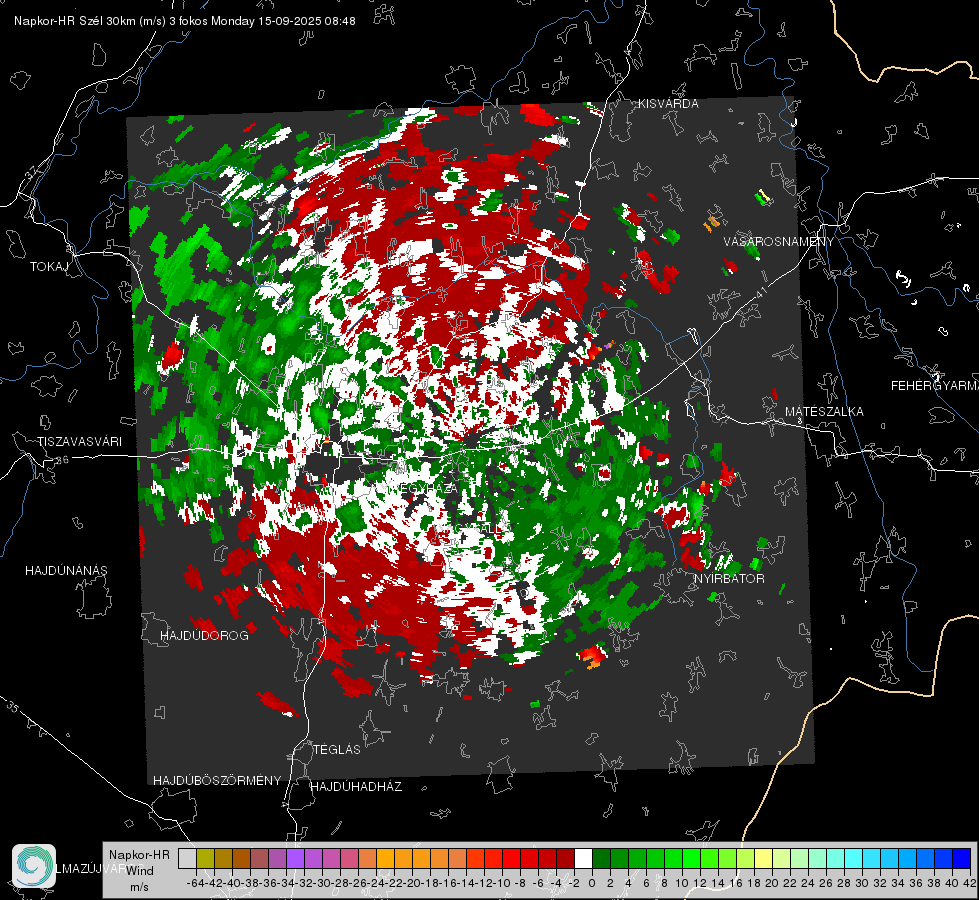Click road number 41 near Vásárosnamény

(x=761, y=291)
